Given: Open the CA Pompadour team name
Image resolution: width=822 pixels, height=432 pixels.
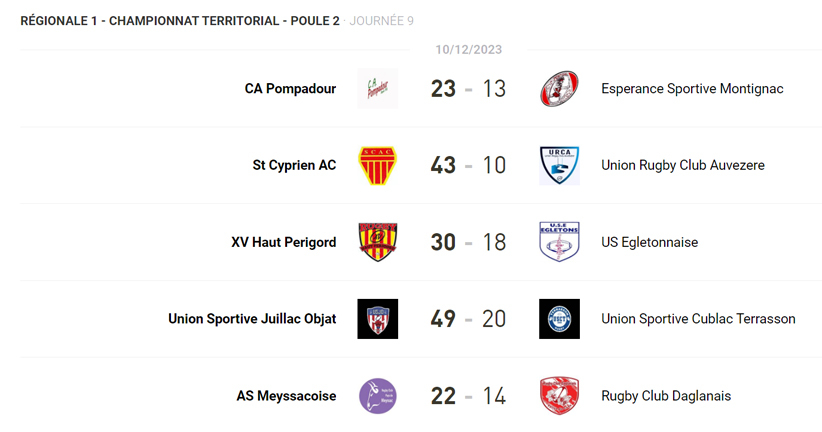Looking at the screenshot, I should click(x=290, y=89).
